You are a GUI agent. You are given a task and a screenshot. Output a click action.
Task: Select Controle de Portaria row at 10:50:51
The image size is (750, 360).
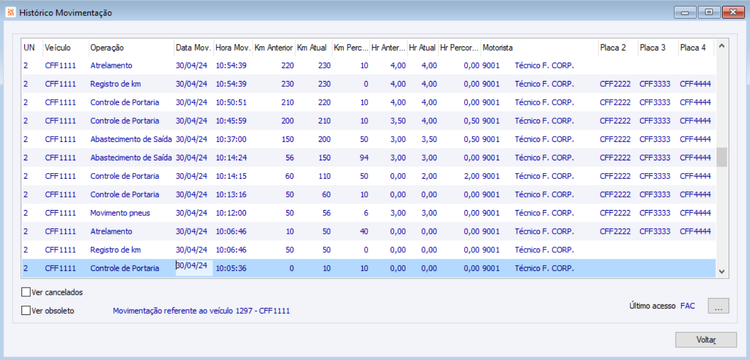click(369, 102)
